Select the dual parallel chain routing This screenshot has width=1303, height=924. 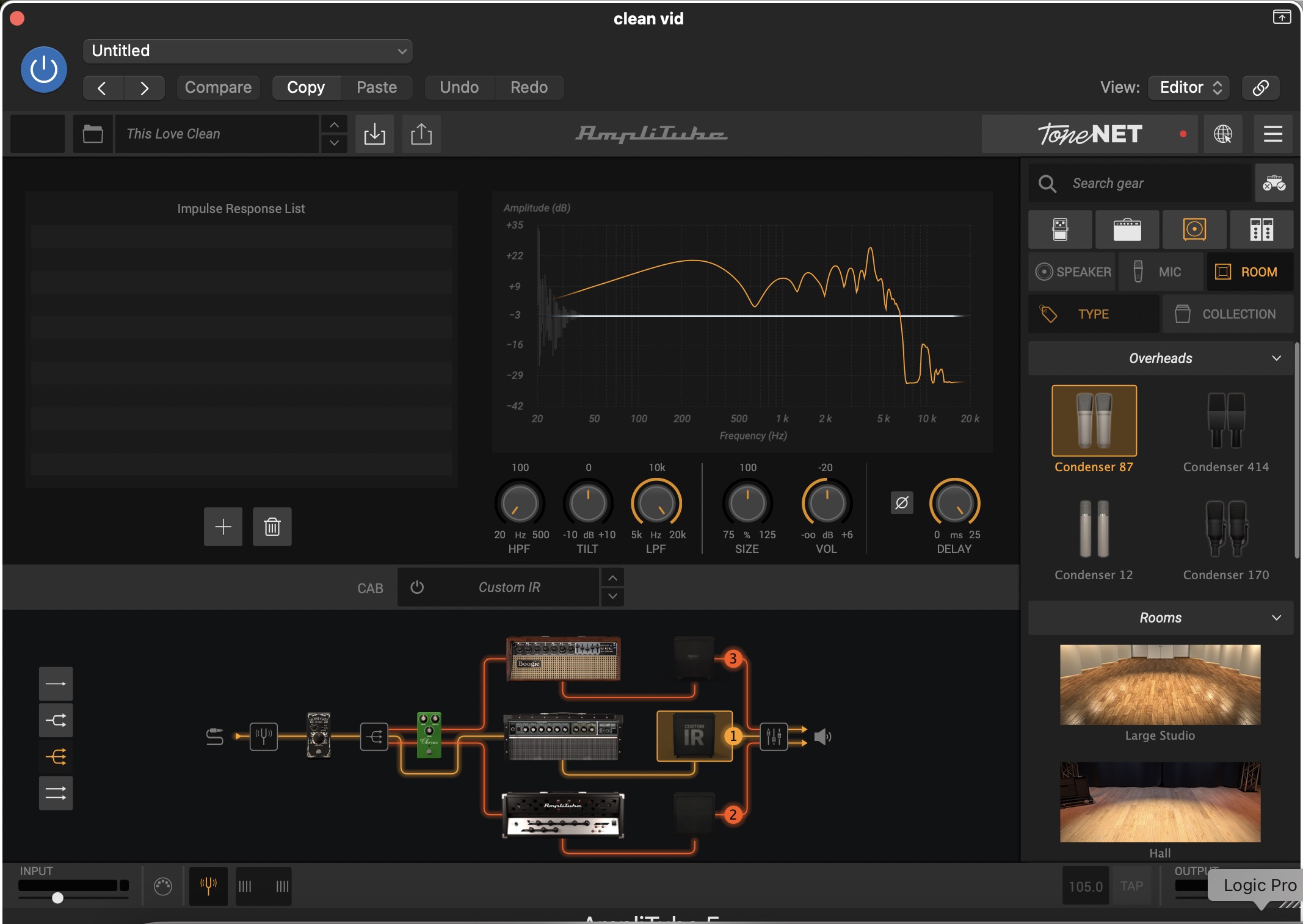tap(56, 793)
